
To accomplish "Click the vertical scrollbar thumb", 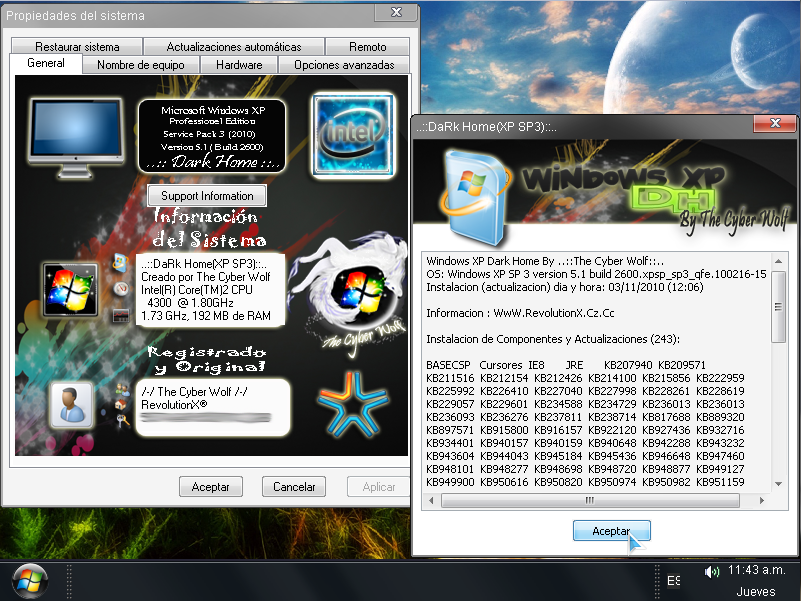I will (779, 307).
